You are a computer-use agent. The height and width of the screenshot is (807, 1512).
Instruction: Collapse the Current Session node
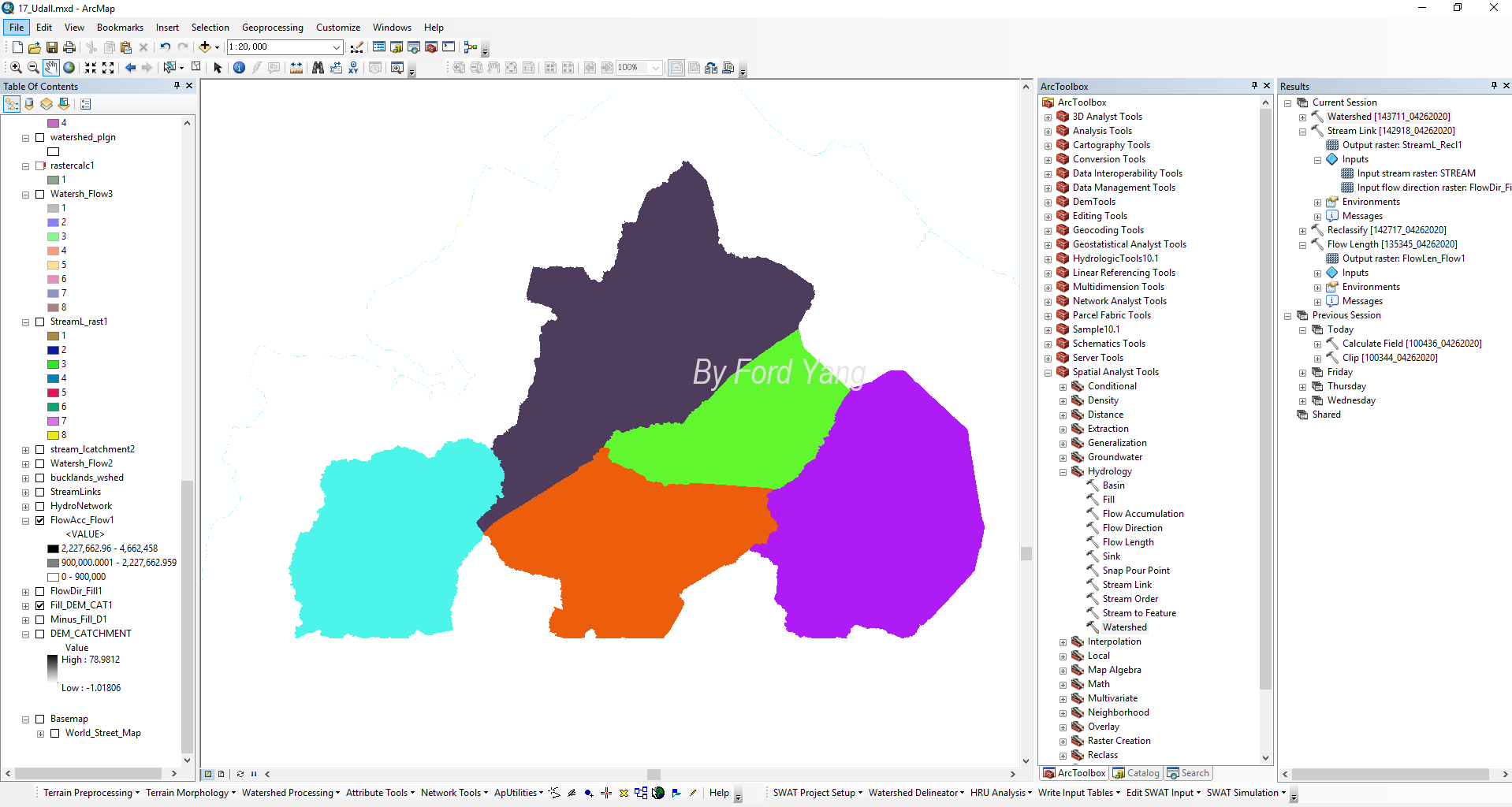(x=1287, y=103)
